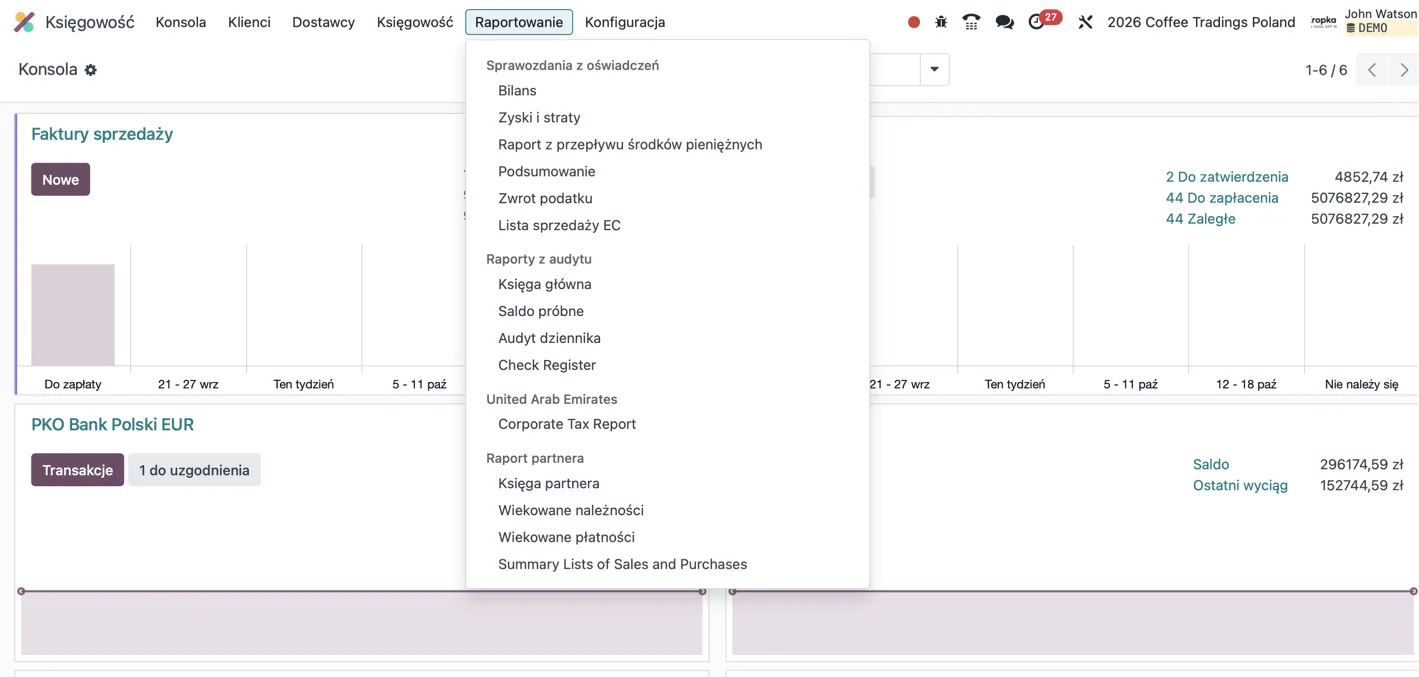Select Zyski i straty report
1419x677 pixels.
coord(668,118)
